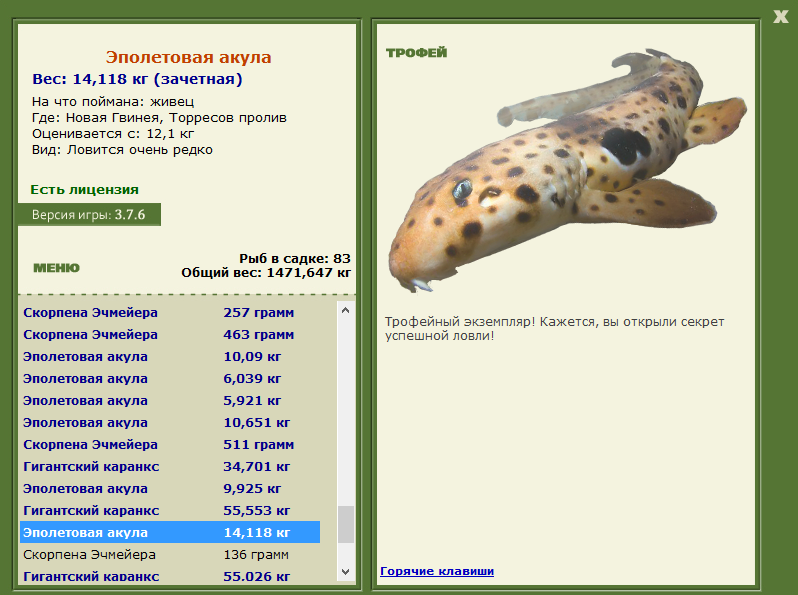Click the fish list scrollbar up arrow
798x595 pixels.
tap(346, 310)
